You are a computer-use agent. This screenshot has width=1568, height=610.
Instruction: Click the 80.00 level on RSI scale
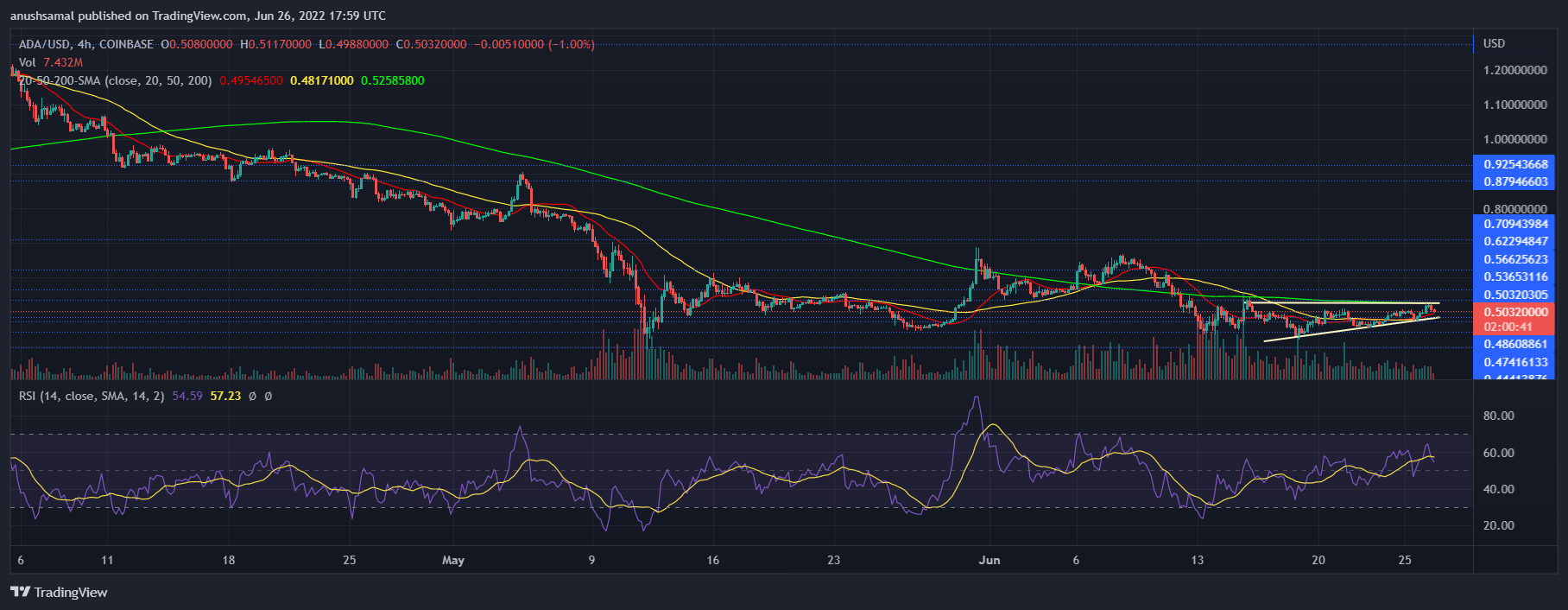[1498, 416]
